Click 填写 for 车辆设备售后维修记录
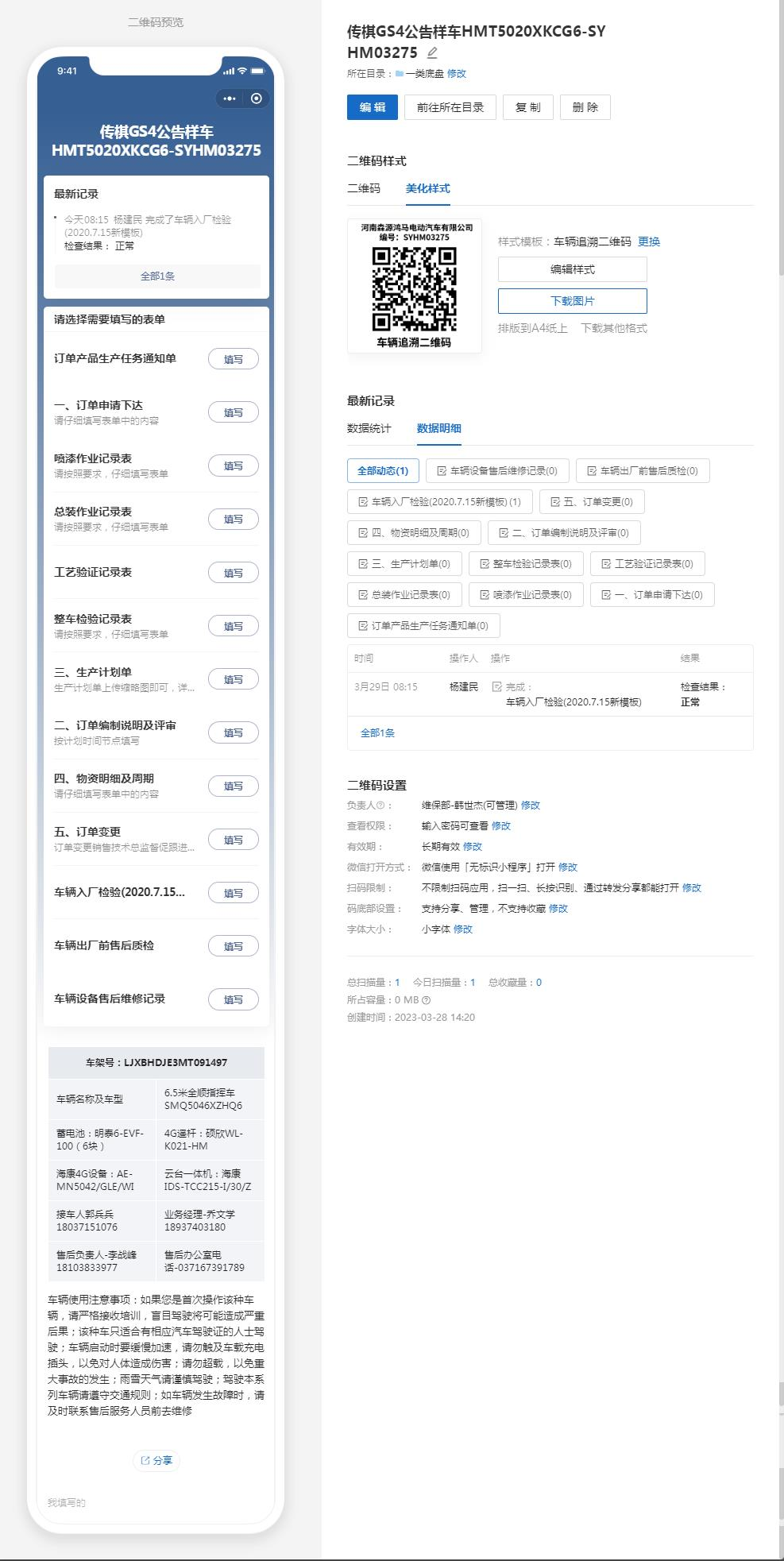The image size is (784, 1561). (x=234, y=999)
